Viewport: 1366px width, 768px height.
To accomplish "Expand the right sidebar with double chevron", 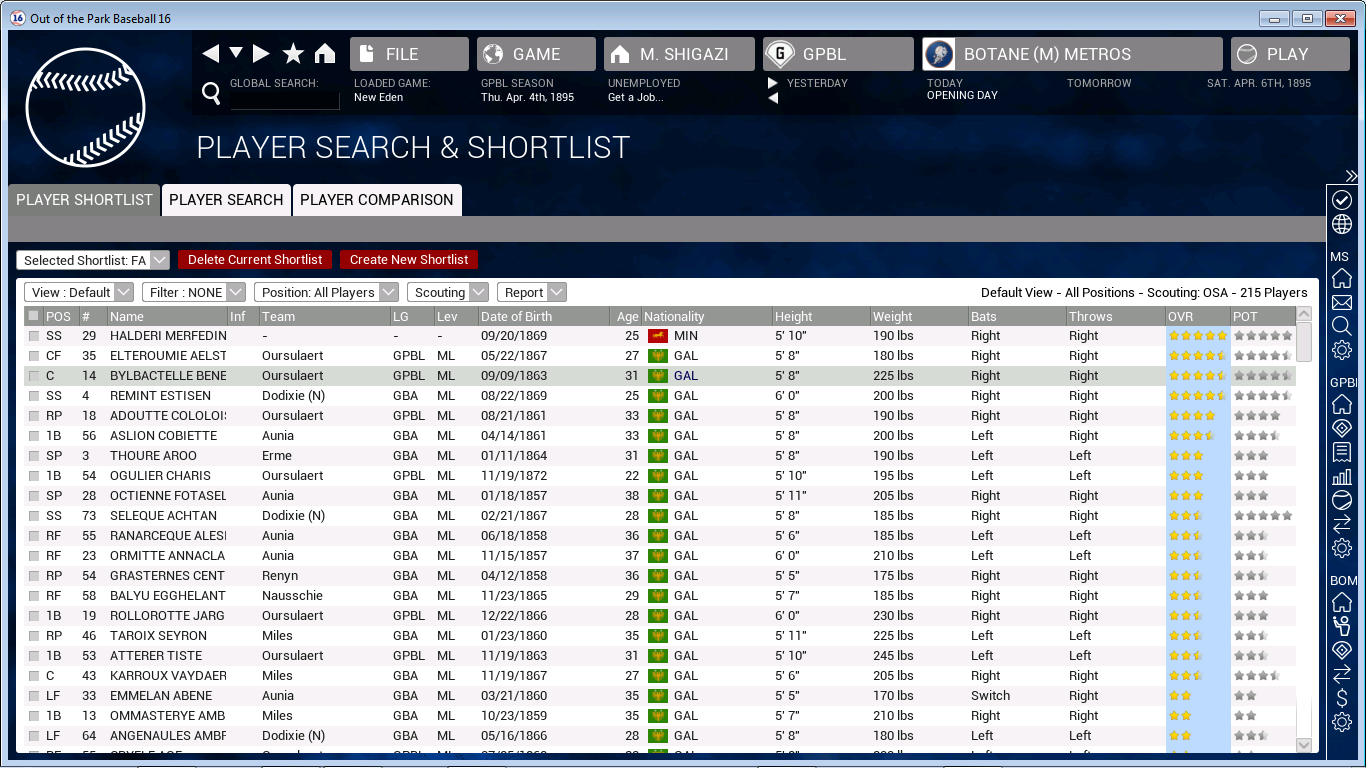I will click(x=1351, y=176).
